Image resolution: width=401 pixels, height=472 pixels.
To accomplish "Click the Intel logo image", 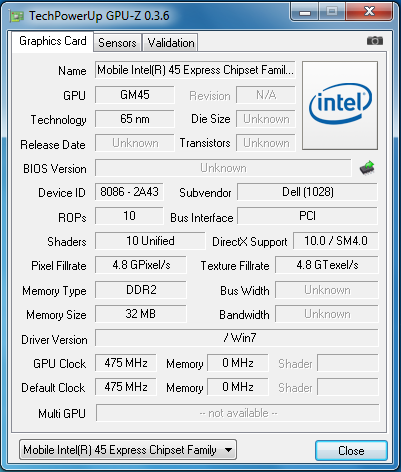I will point(340,105).
